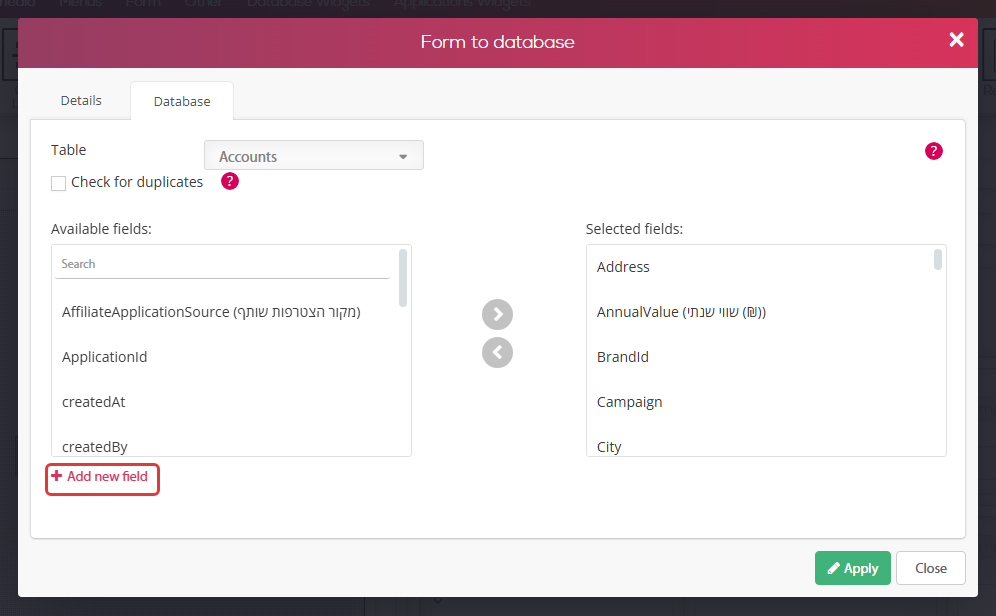Select the Database tab

(182, 101)
